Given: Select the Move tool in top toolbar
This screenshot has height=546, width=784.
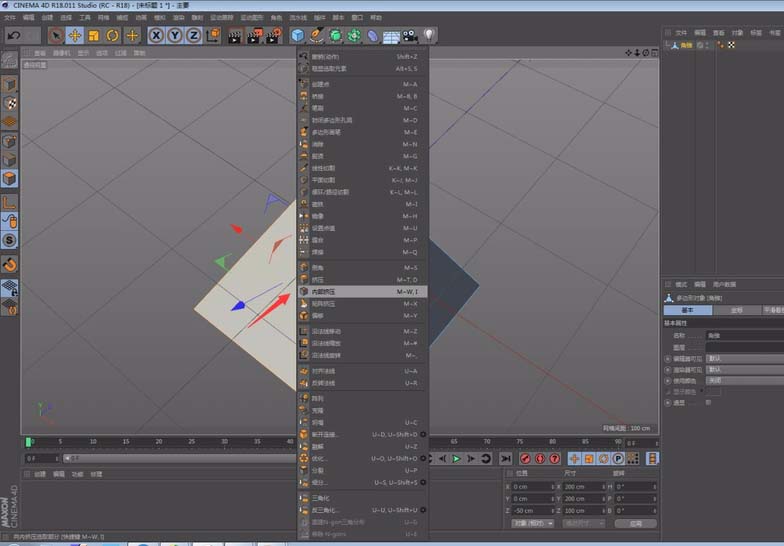Looking at the screenshot, I should coord(75,36).
